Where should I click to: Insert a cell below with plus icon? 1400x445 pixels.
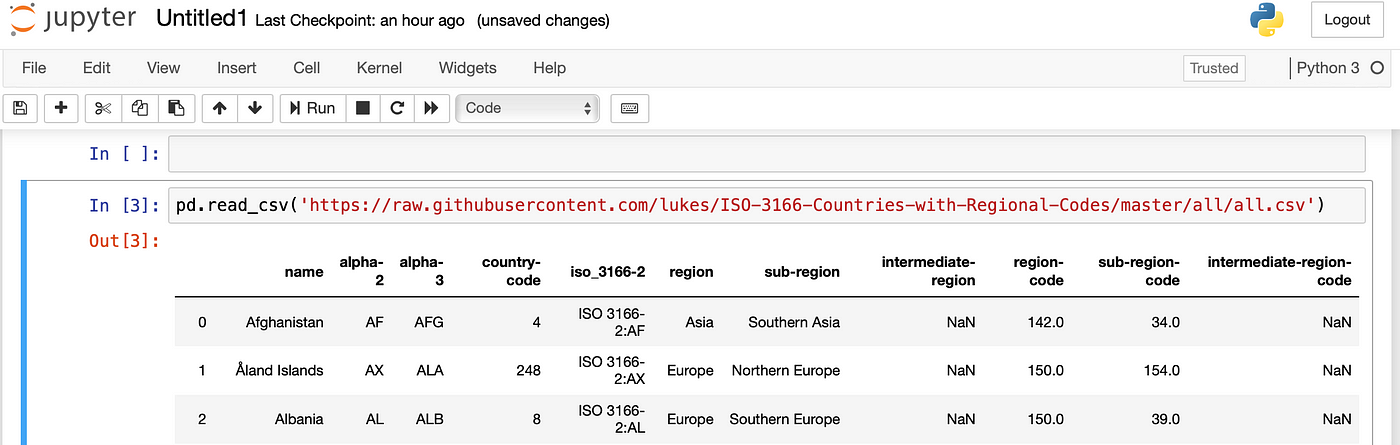click(x=61, y=108)
